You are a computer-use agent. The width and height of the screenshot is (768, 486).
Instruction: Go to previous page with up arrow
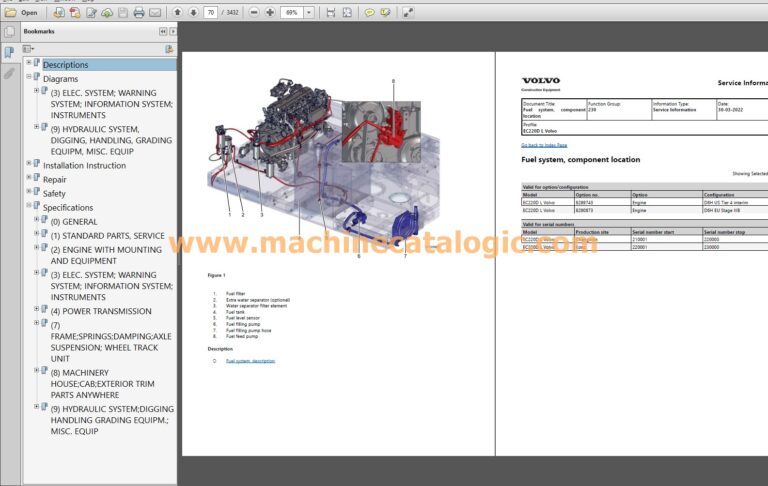pos(177,12)
